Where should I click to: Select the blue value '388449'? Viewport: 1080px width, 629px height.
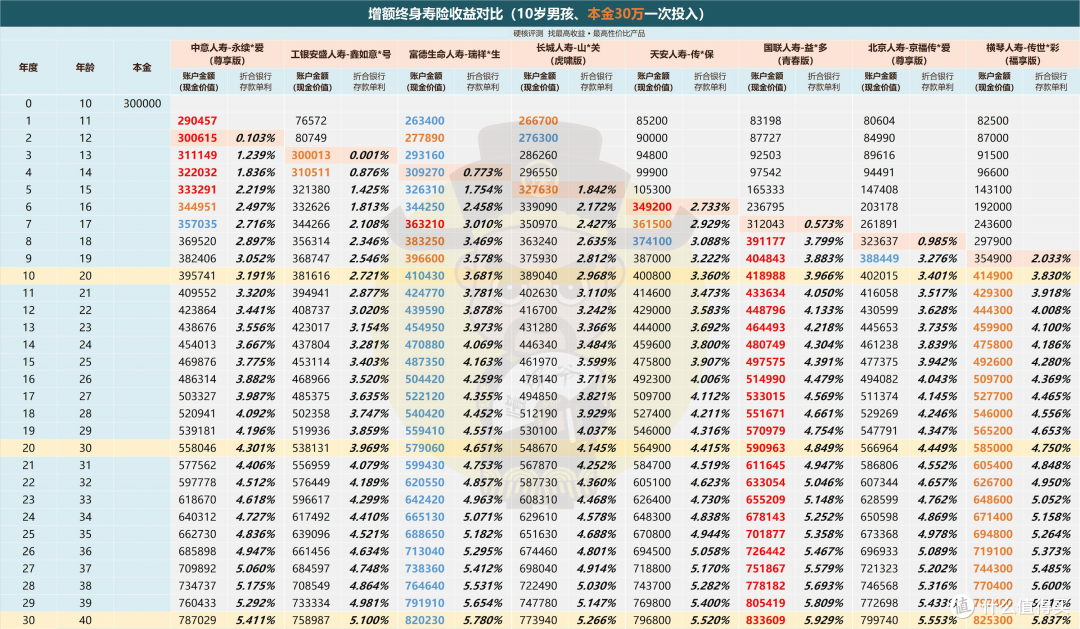(879, 258)
